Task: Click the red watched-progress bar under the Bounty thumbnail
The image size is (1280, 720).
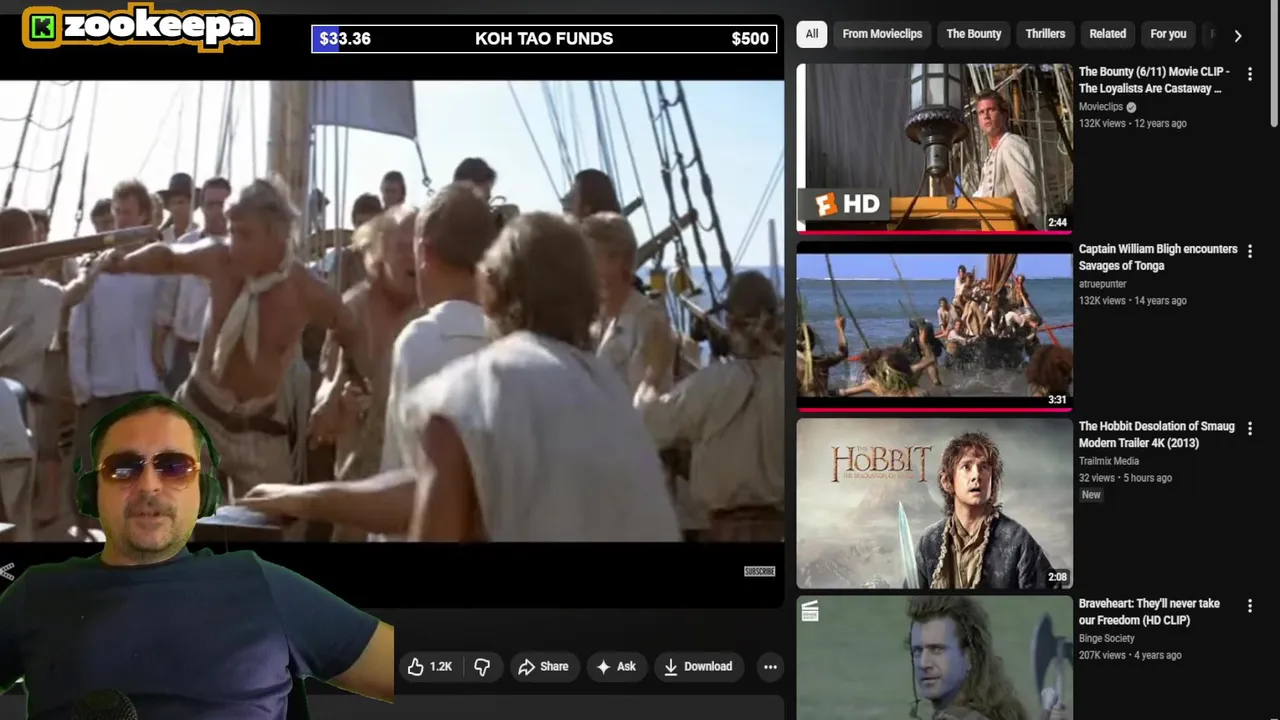Action: pos(934,231)
